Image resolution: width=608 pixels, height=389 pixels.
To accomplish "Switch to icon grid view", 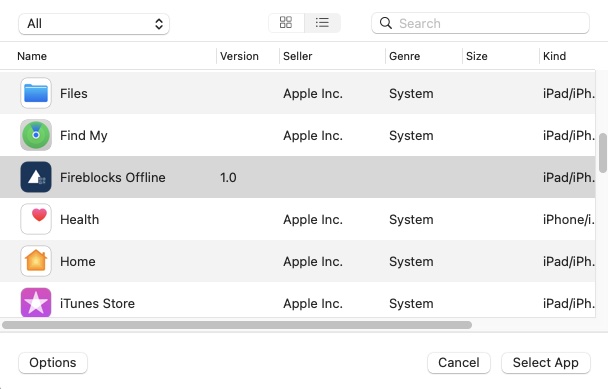I will (x=286, y=23).
